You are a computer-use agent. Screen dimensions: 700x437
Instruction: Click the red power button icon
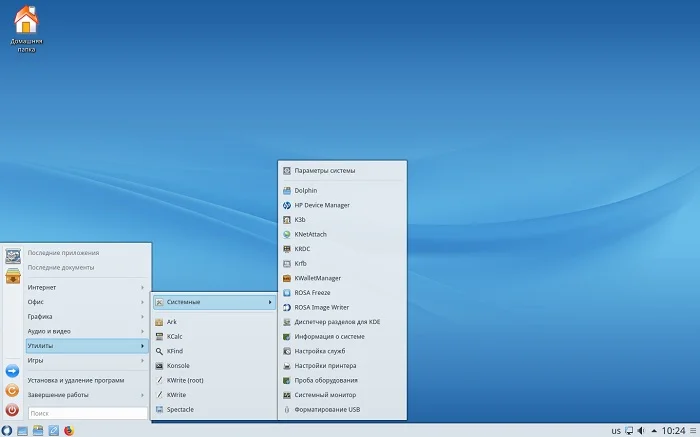click(x=12, y=410)
